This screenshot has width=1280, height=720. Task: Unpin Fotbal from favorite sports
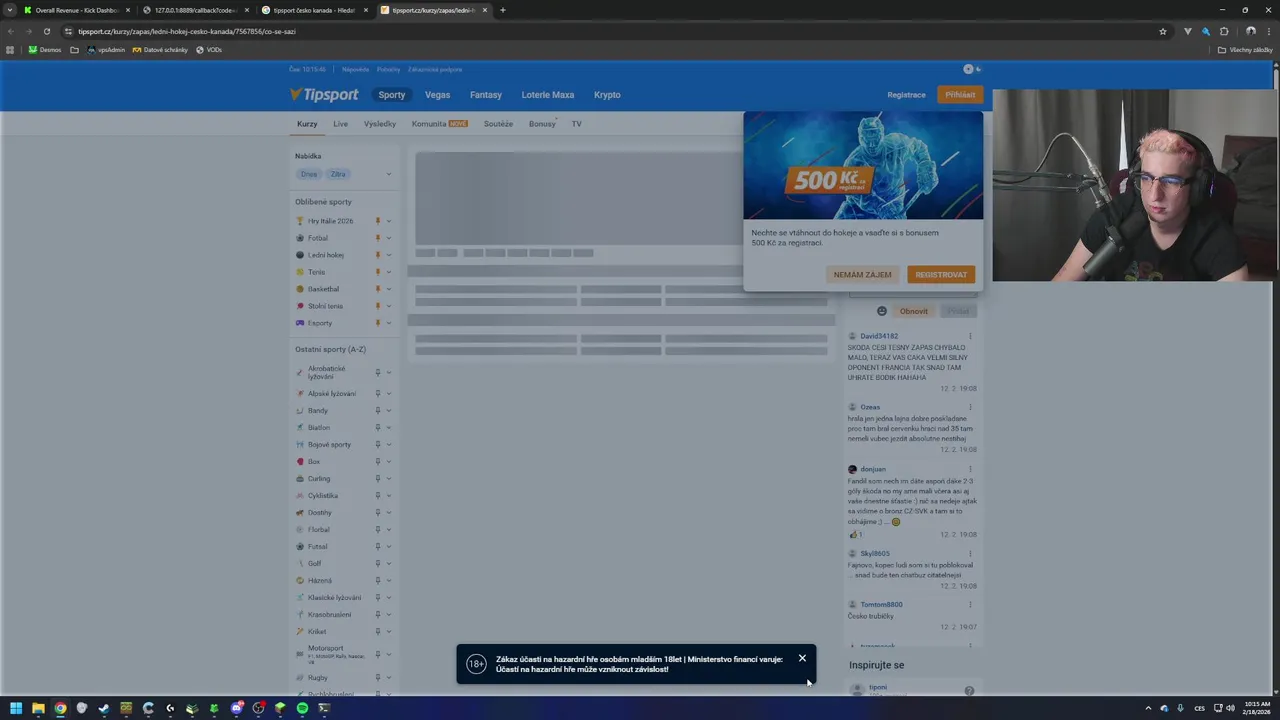coord(378,238)
